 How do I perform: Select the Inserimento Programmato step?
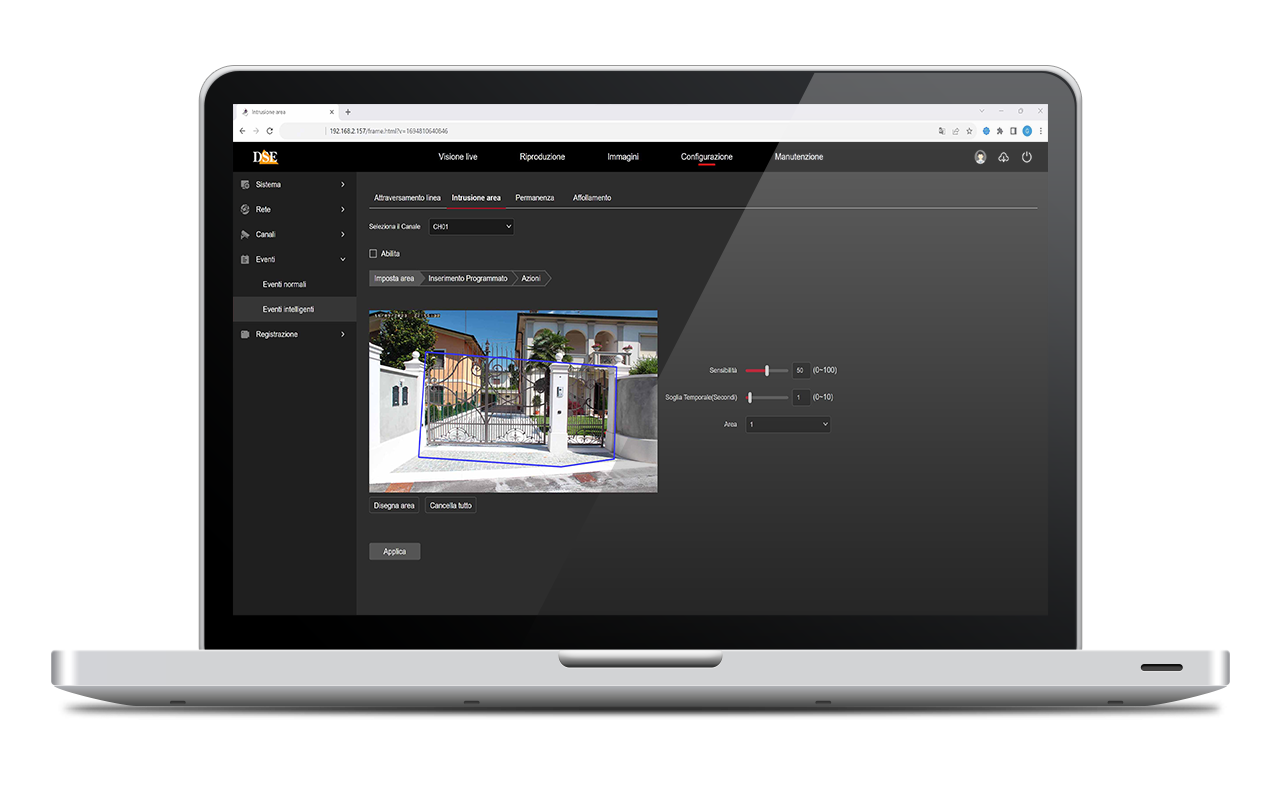[467, 278]
